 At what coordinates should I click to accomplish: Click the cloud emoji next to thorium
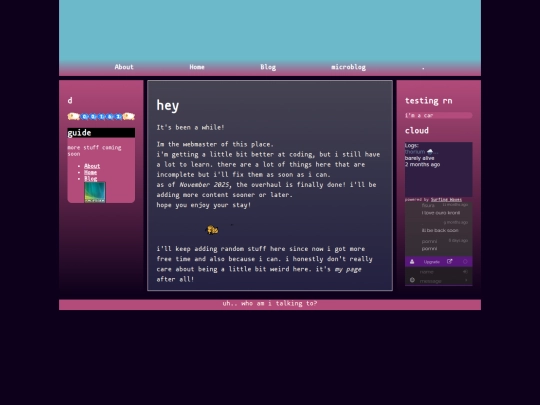tap(430, 152)
